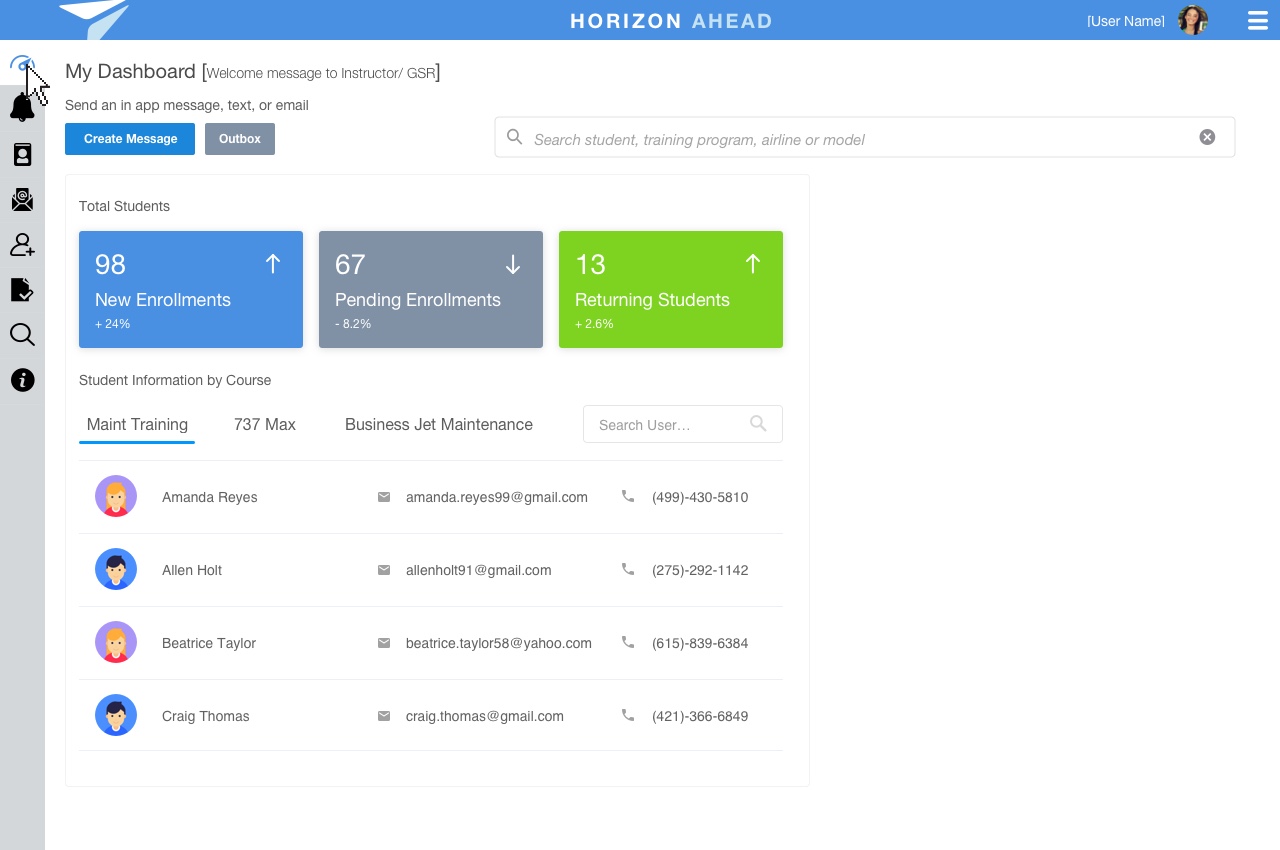
Task: Click Beatrice Taylor's avatar
Action: pyautogui.click(x=116, y=642)
